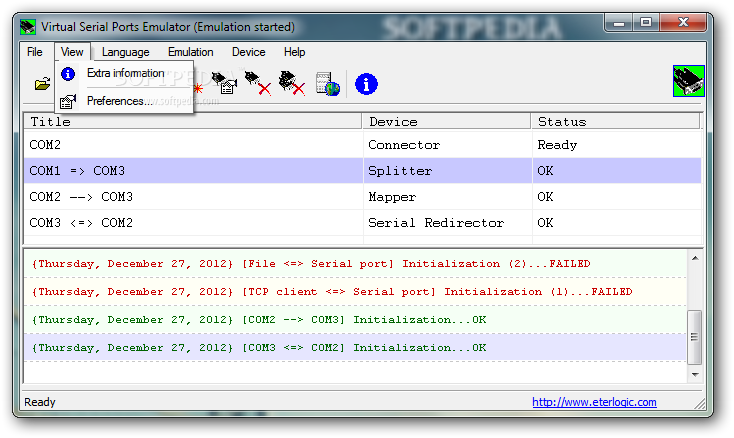The height and width of the screenshot is (438, 734).
Task: Click the log scrollbar down arrow
Action: 695,374
